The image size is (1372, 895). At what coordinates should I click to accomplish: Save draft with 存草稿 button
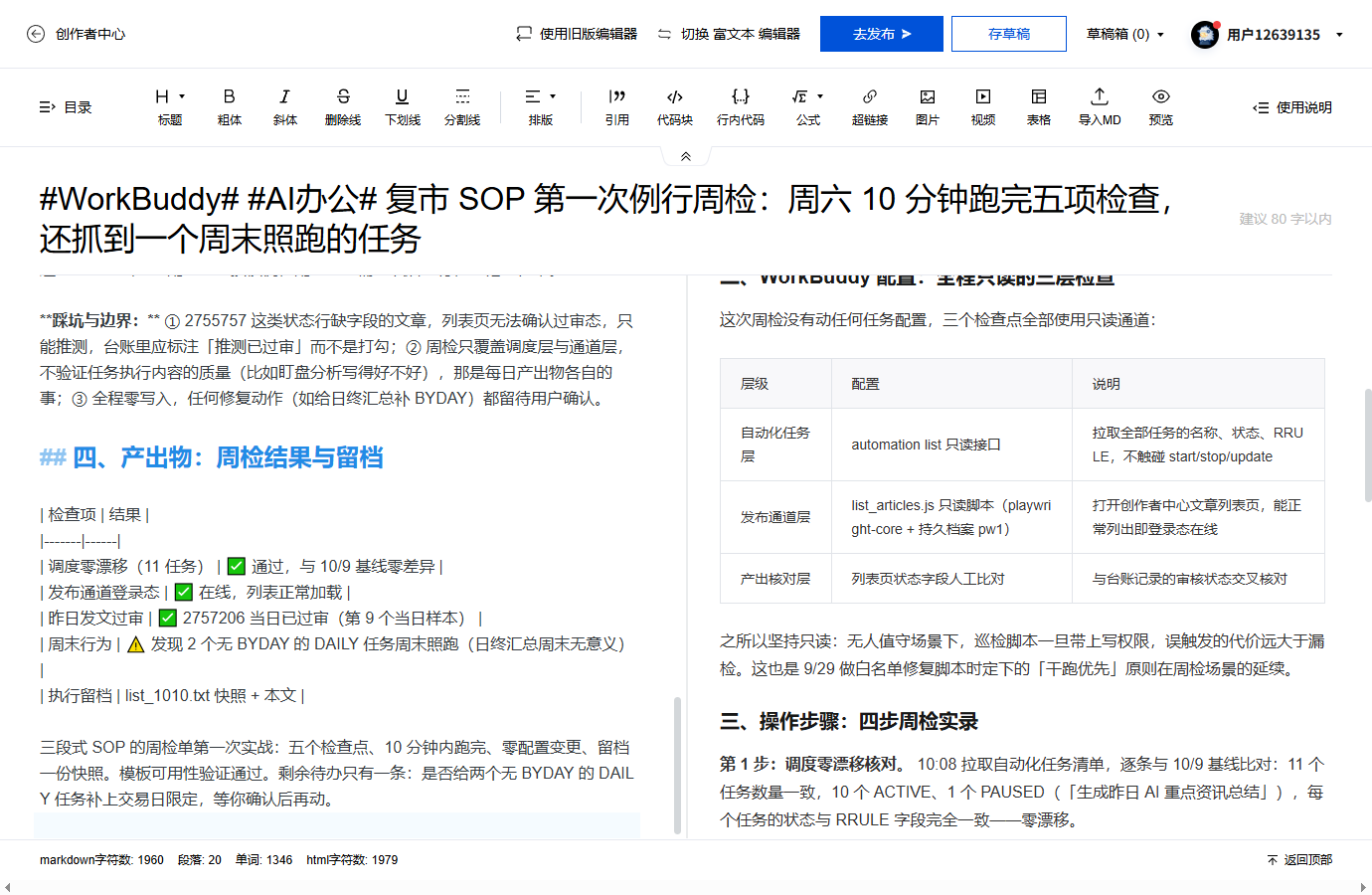(1009, 34)
